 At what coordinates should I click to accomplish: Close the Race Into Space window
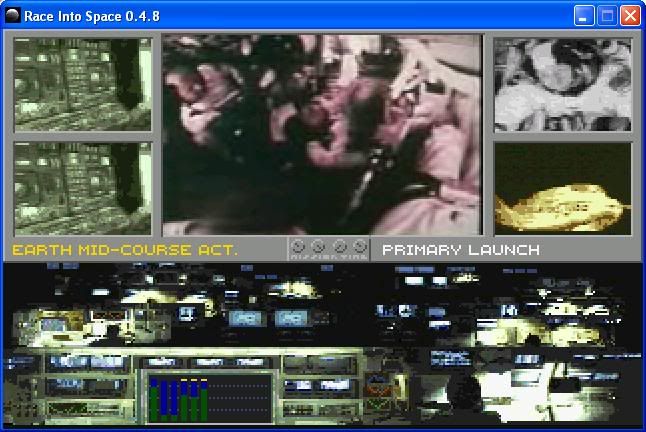[630, 16]
